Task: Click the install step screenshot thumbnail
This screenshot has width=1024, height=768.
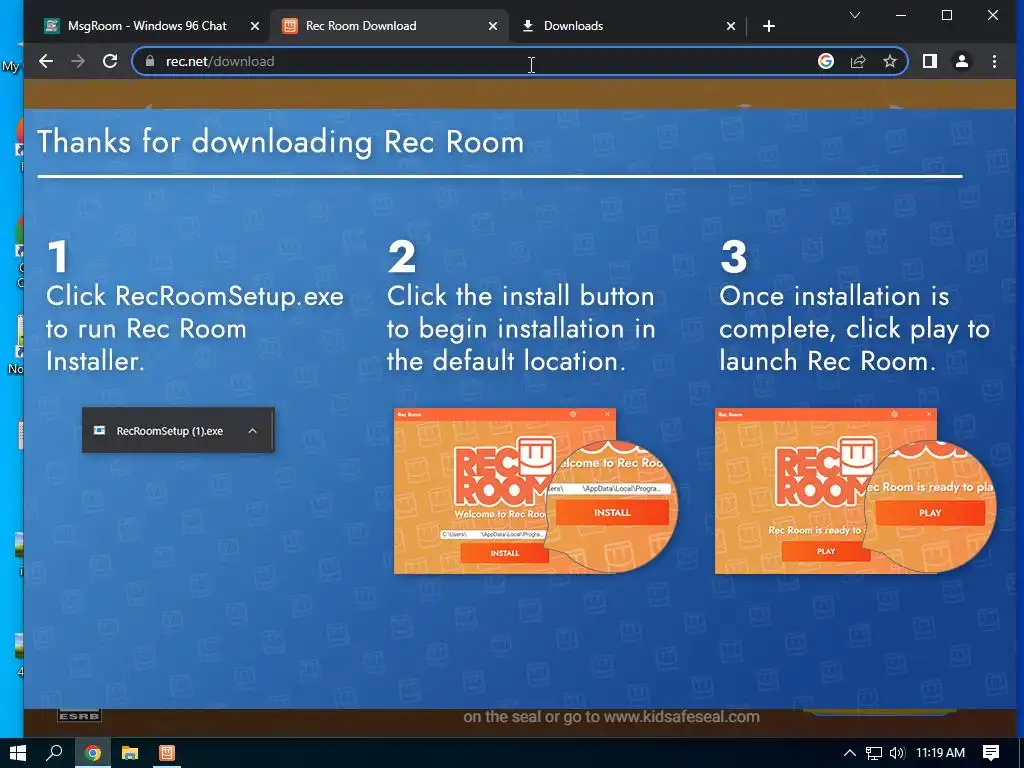Action: click(x=536, y=491)
